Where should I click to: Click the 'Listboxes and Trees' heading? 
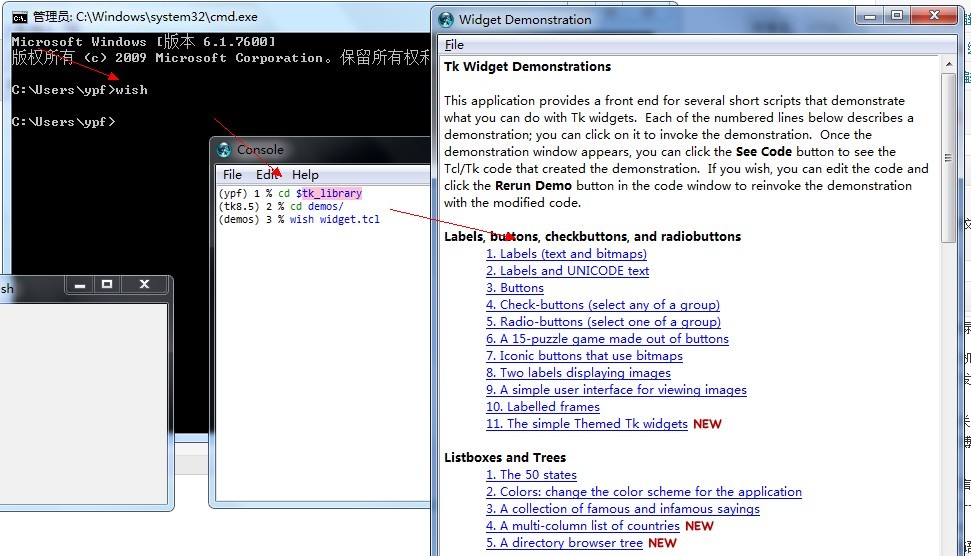coord(505,458)
